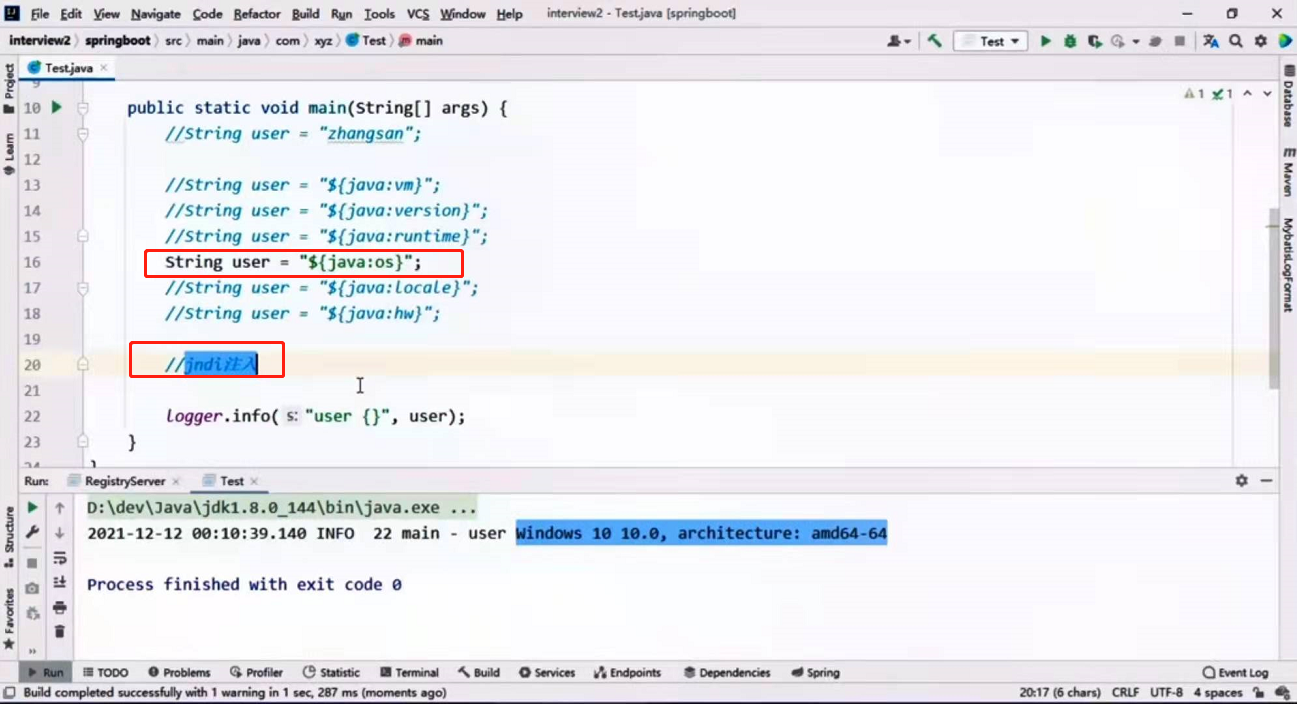Open Run panel options gear

(x=1242, y=481)
